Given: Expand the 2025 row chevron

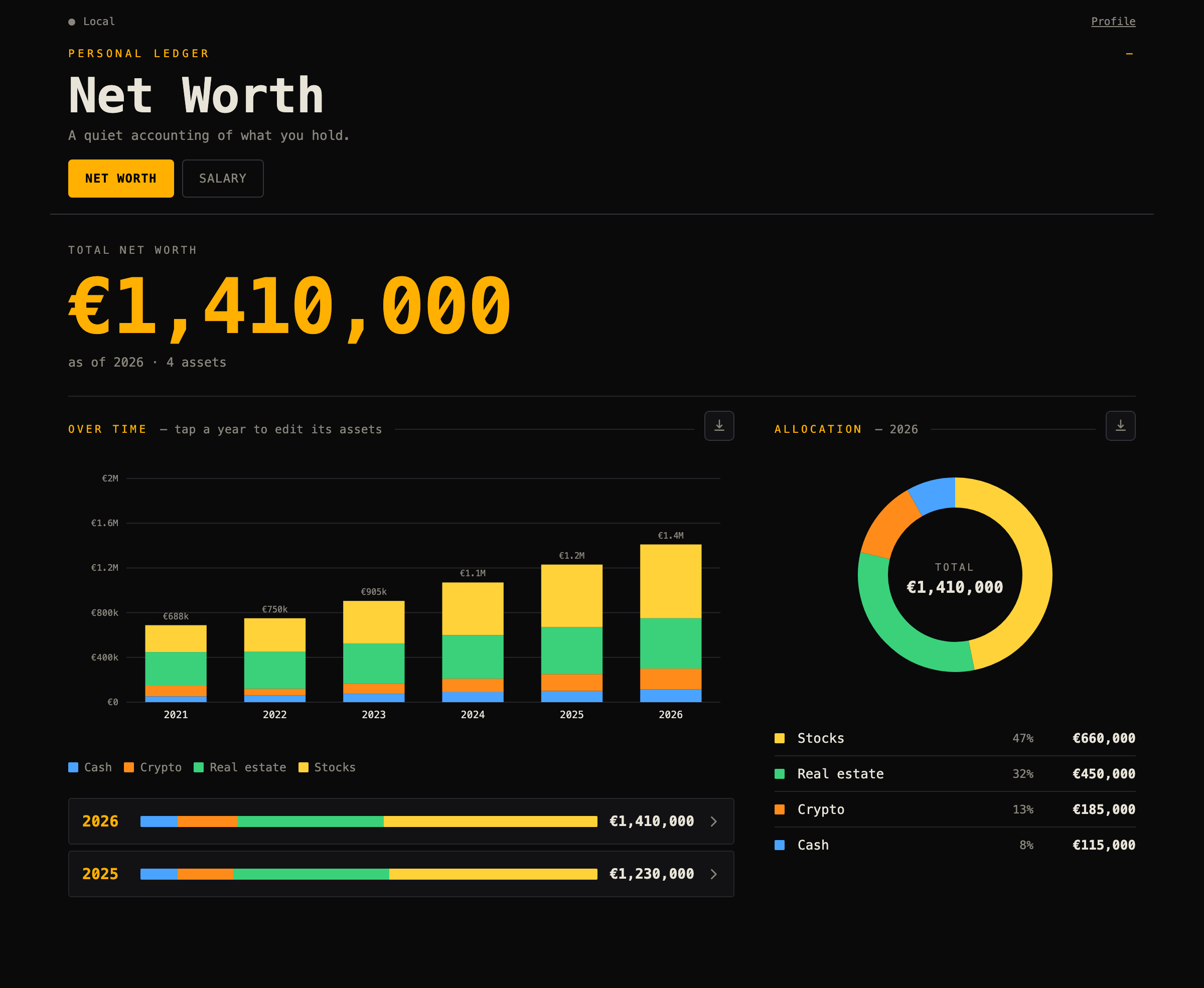Looking at the screenshot, I should pos(714,874).
